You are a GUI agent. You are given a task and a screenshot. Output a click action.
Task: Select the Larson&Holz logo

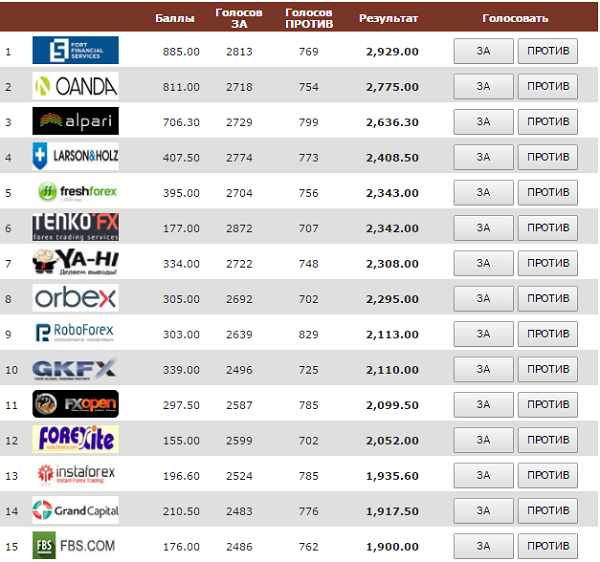(x=75, y=156)
